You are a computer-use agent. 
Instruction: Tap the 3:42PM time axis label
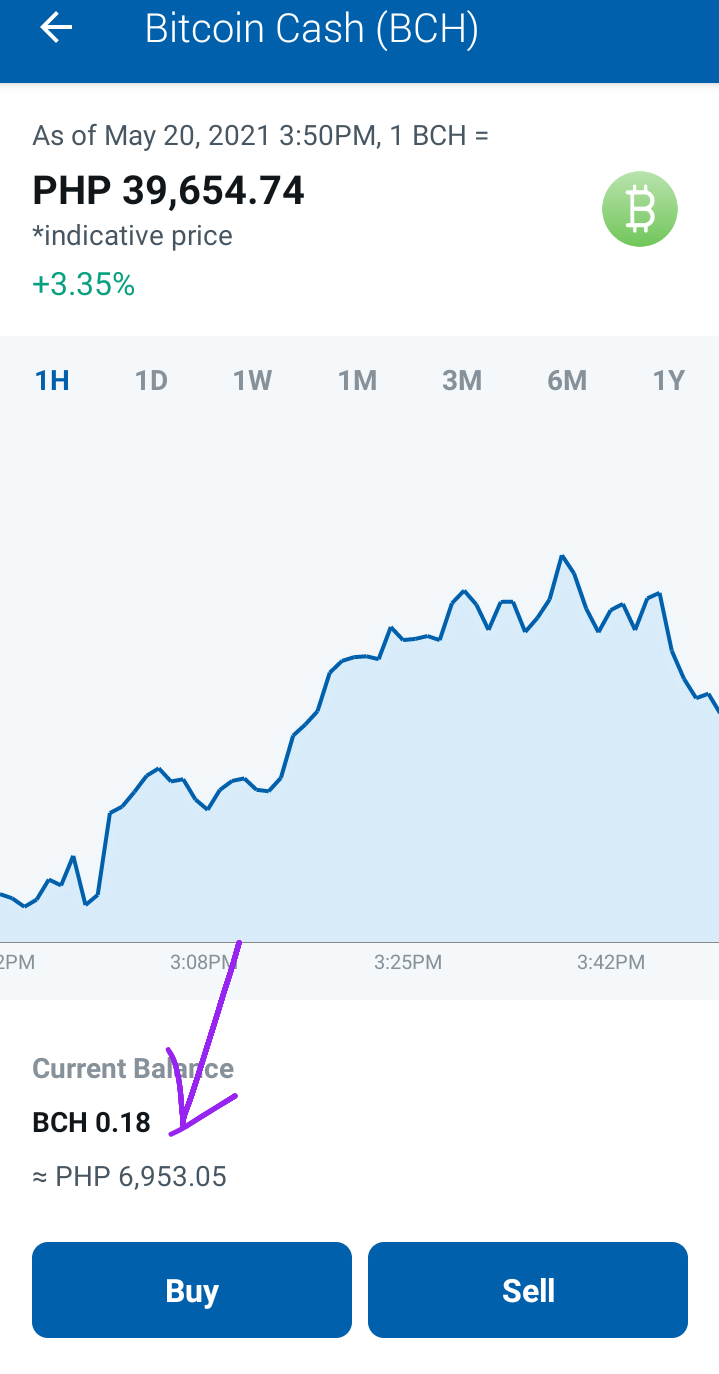point(611,963)
